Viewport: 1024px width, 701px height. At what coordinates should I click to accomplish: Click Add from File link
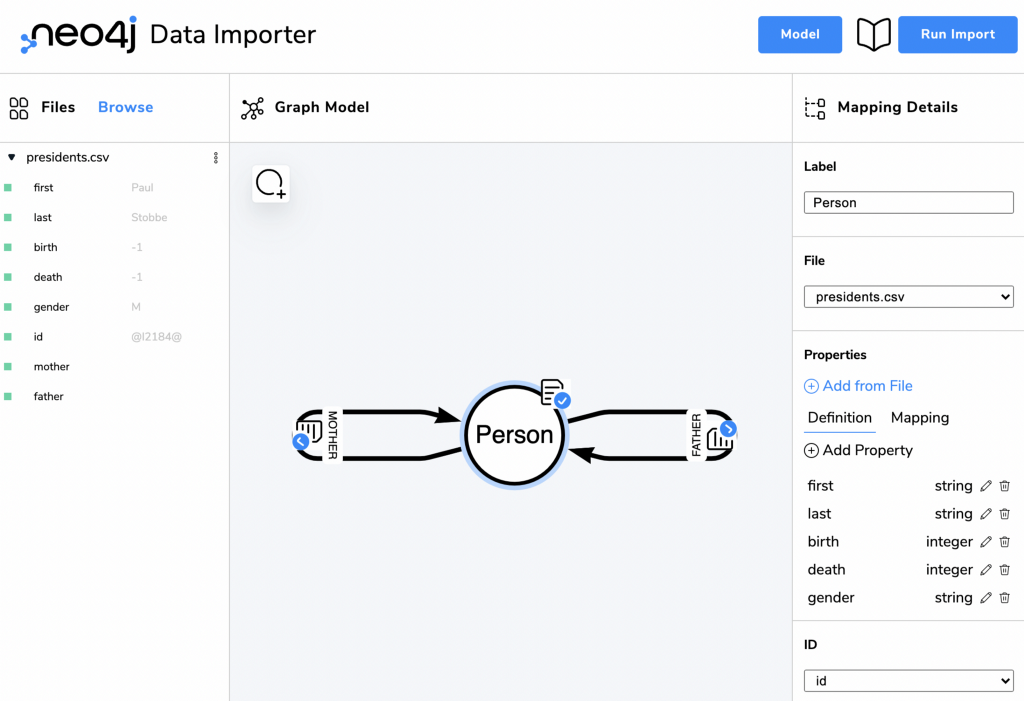858,386
